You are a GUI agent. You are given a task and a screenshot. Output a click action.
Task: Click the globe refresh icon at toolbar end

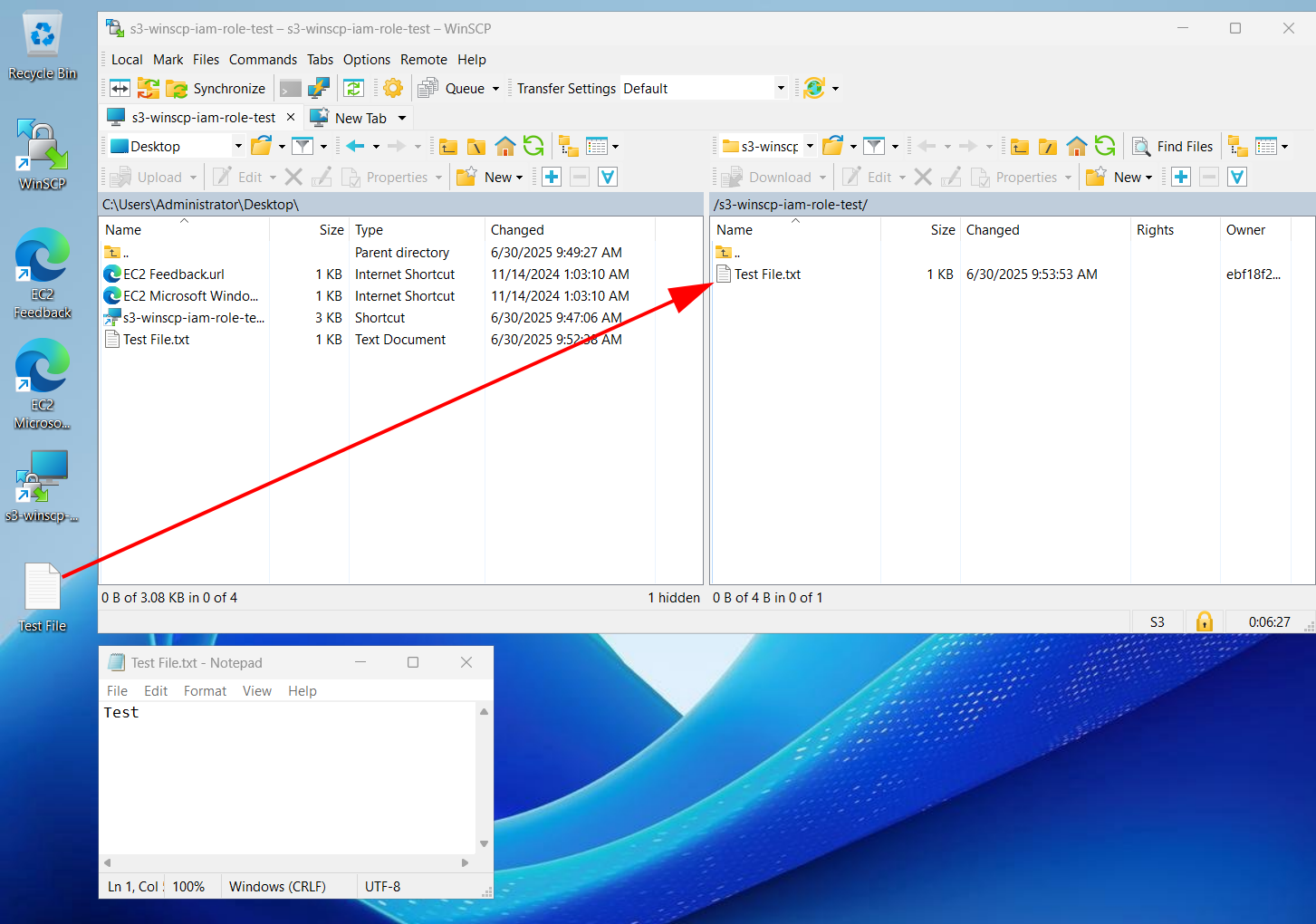coord(814,88)
